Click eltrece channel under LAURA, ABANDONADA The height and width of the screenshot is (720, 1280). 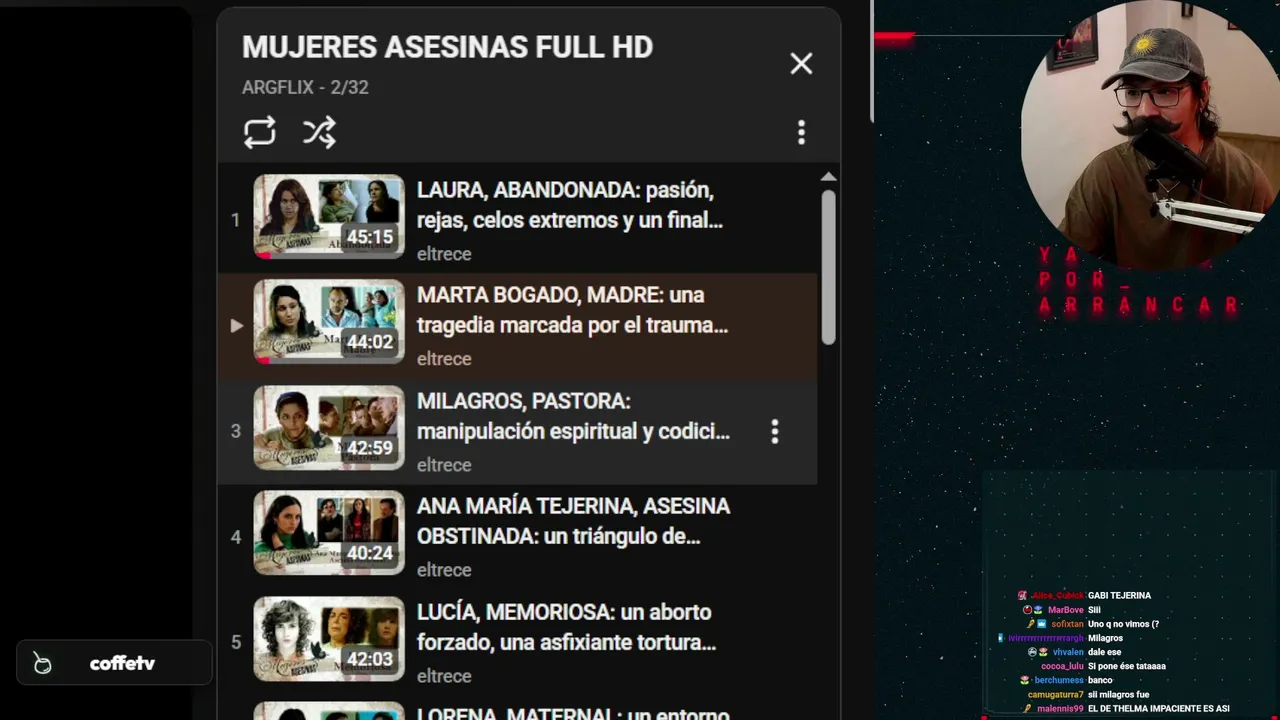pyautogui.click(x=444, y=254)
